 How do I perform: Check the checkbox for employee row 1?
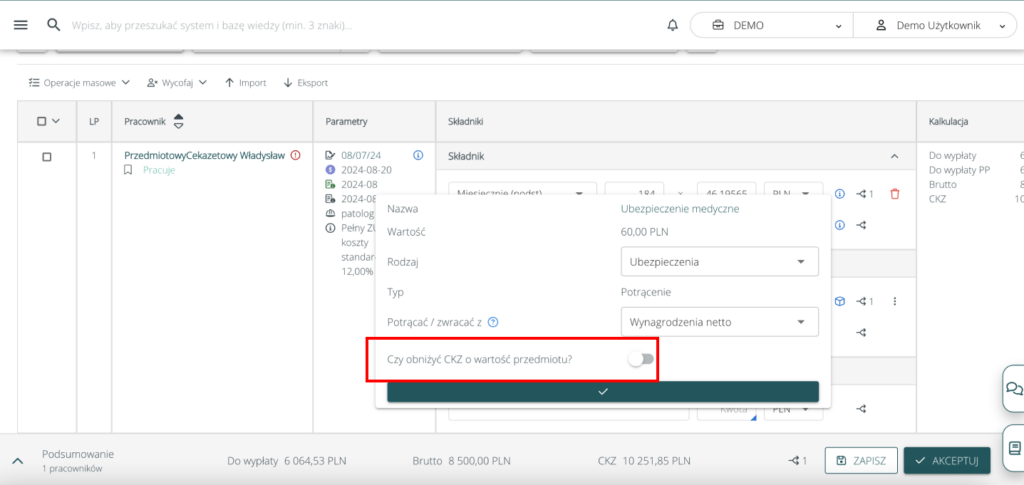pos(47,156)
